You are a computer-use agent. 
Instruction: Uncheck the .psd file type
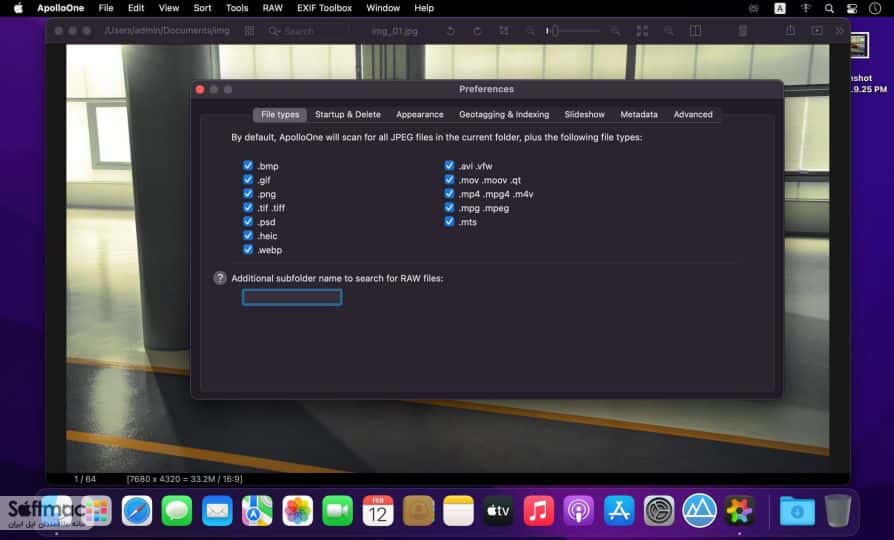coord(247,221)
